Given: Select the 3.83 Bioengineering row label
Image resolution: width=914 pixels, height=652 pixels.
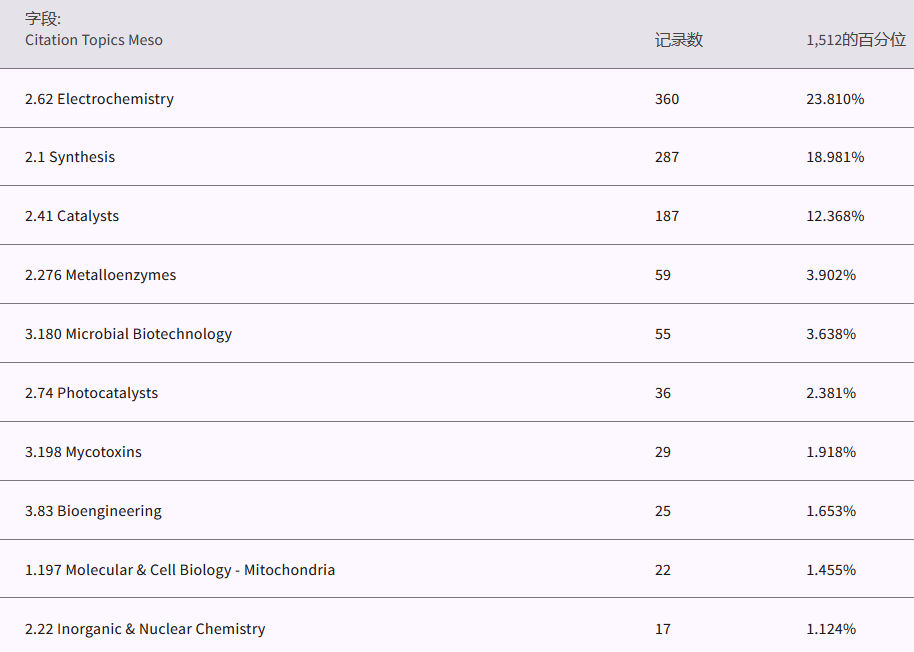Looking at the screenshot, I should [x=93, y=511].
